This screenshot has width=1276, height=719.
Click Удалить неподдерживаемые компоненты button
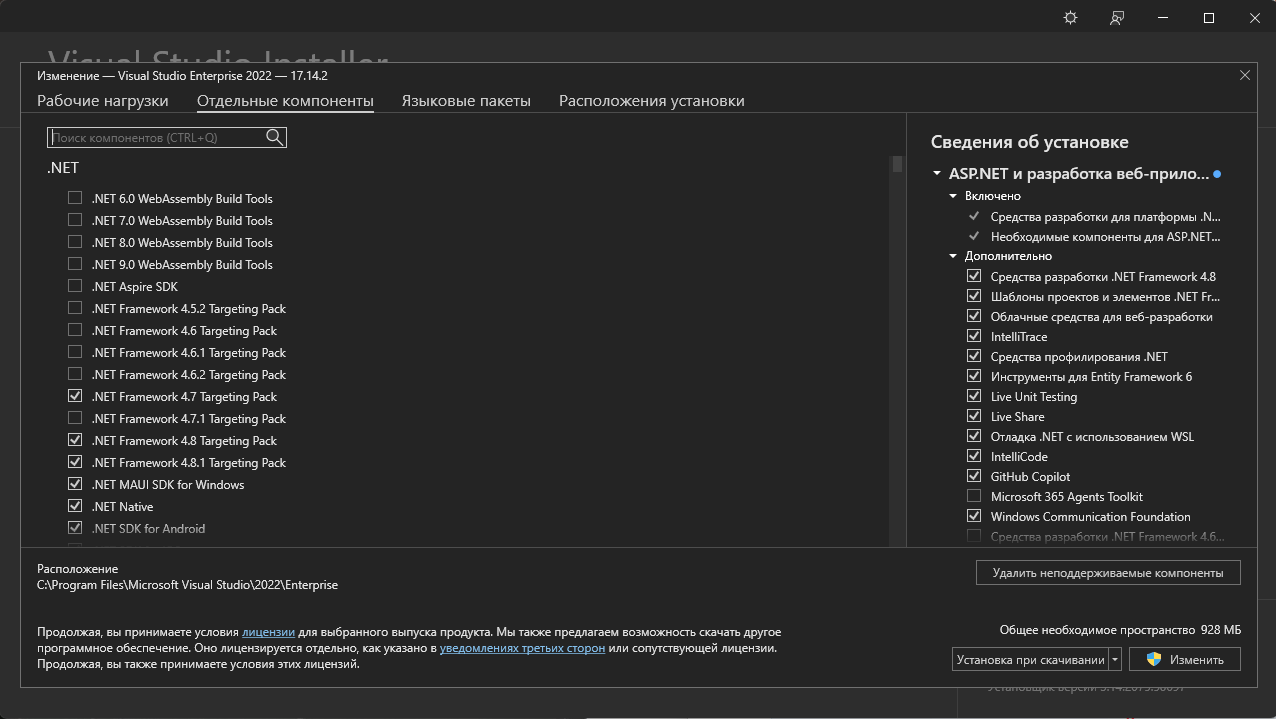pos(1107,573)
